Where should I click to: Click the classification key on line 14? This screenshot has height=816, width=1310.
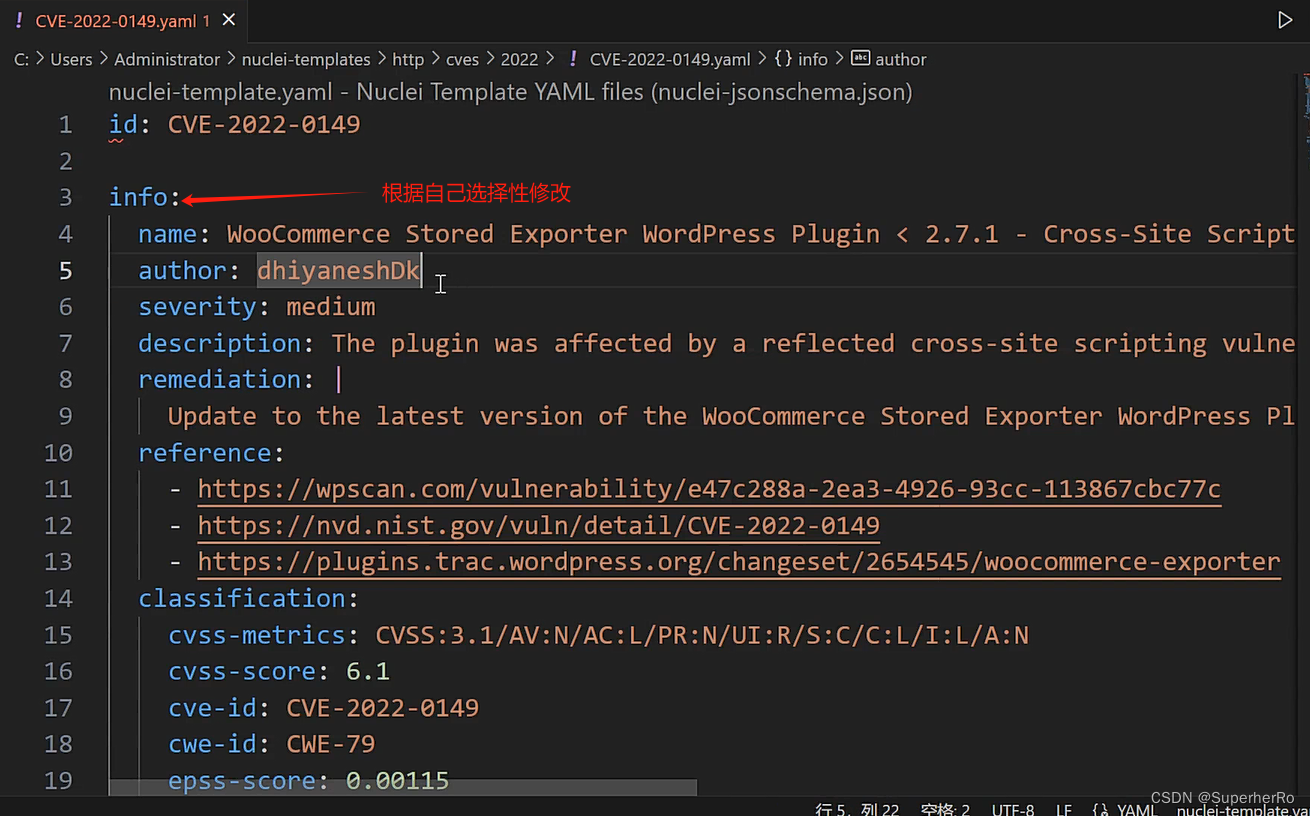point(243,598)
